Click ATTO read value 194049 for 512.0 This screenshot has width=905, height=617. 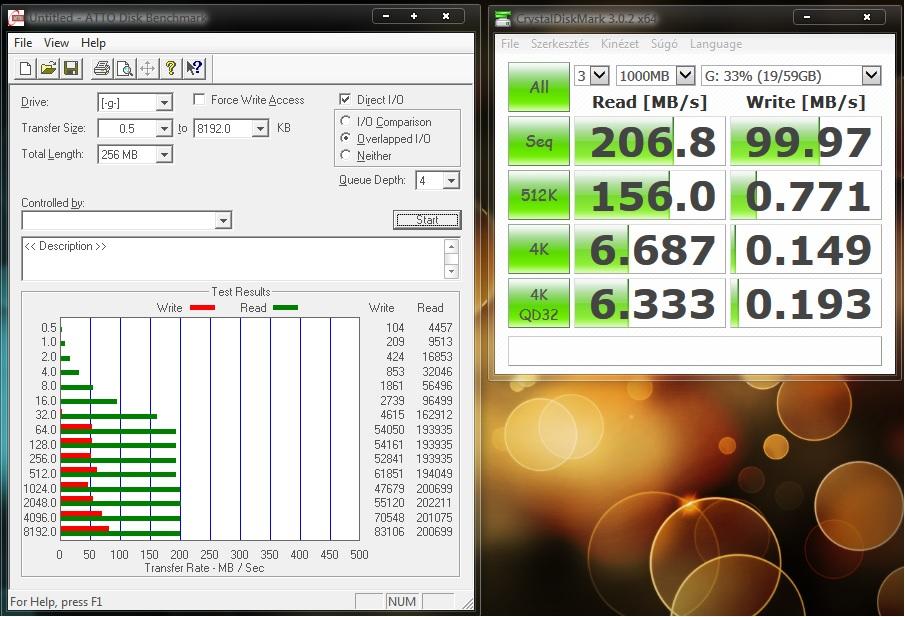point(434,473)
